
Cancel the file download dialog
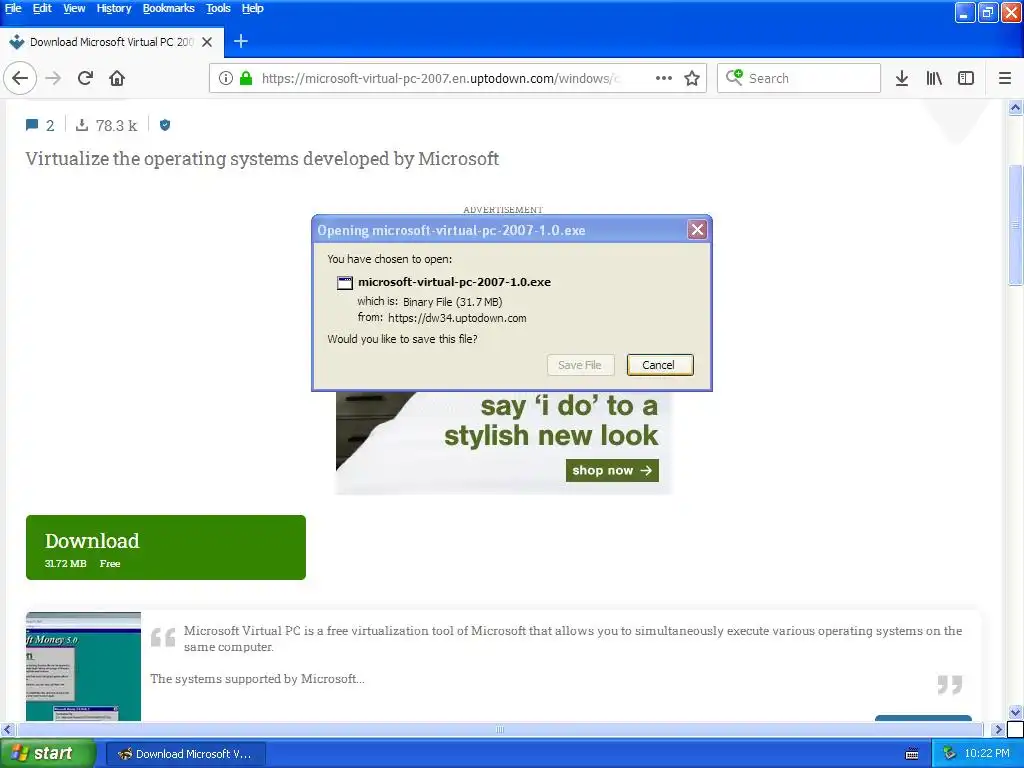click(x=660, y=365)
